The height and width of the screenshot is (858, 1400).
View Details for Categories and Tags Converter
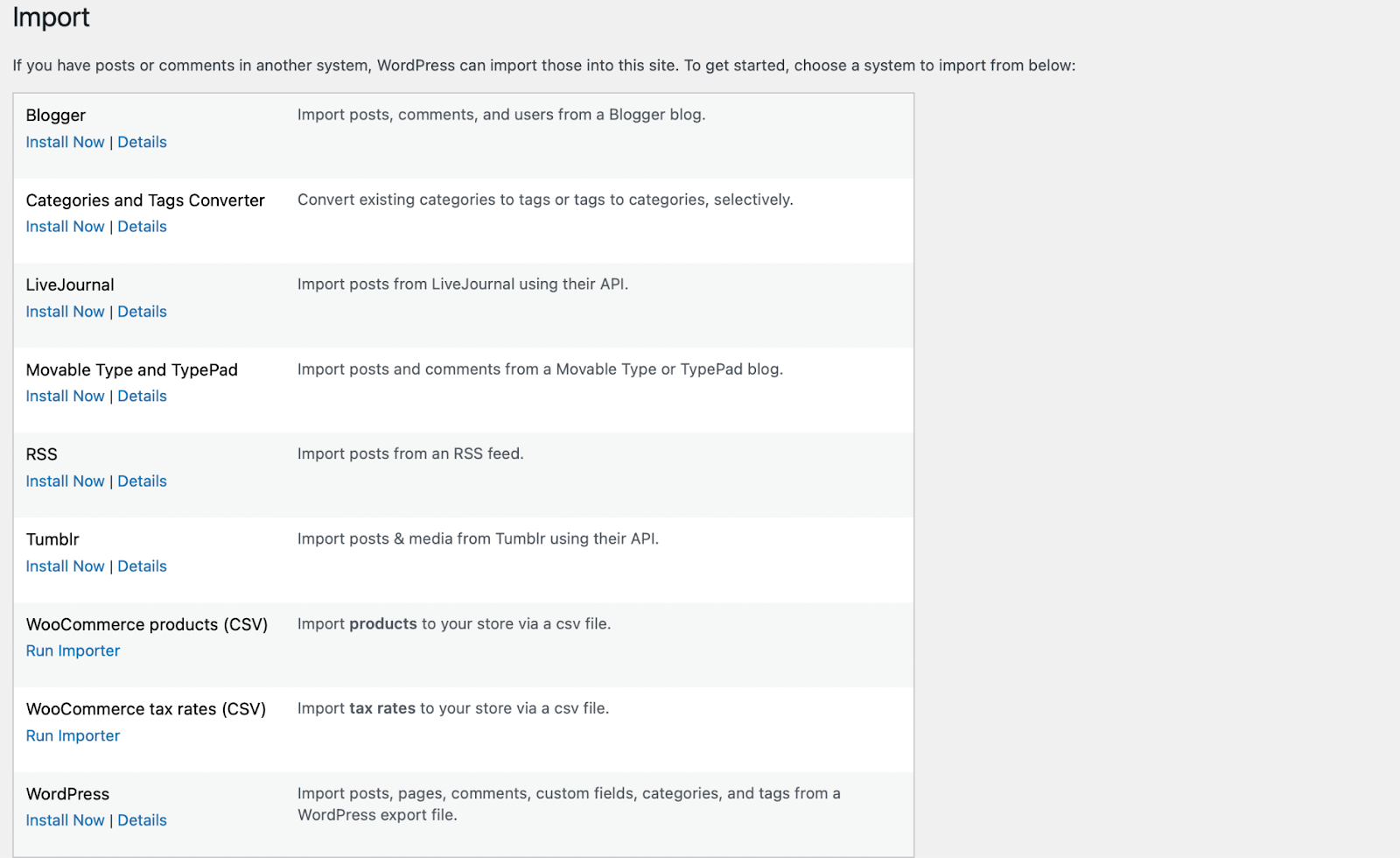coord(142,227)
